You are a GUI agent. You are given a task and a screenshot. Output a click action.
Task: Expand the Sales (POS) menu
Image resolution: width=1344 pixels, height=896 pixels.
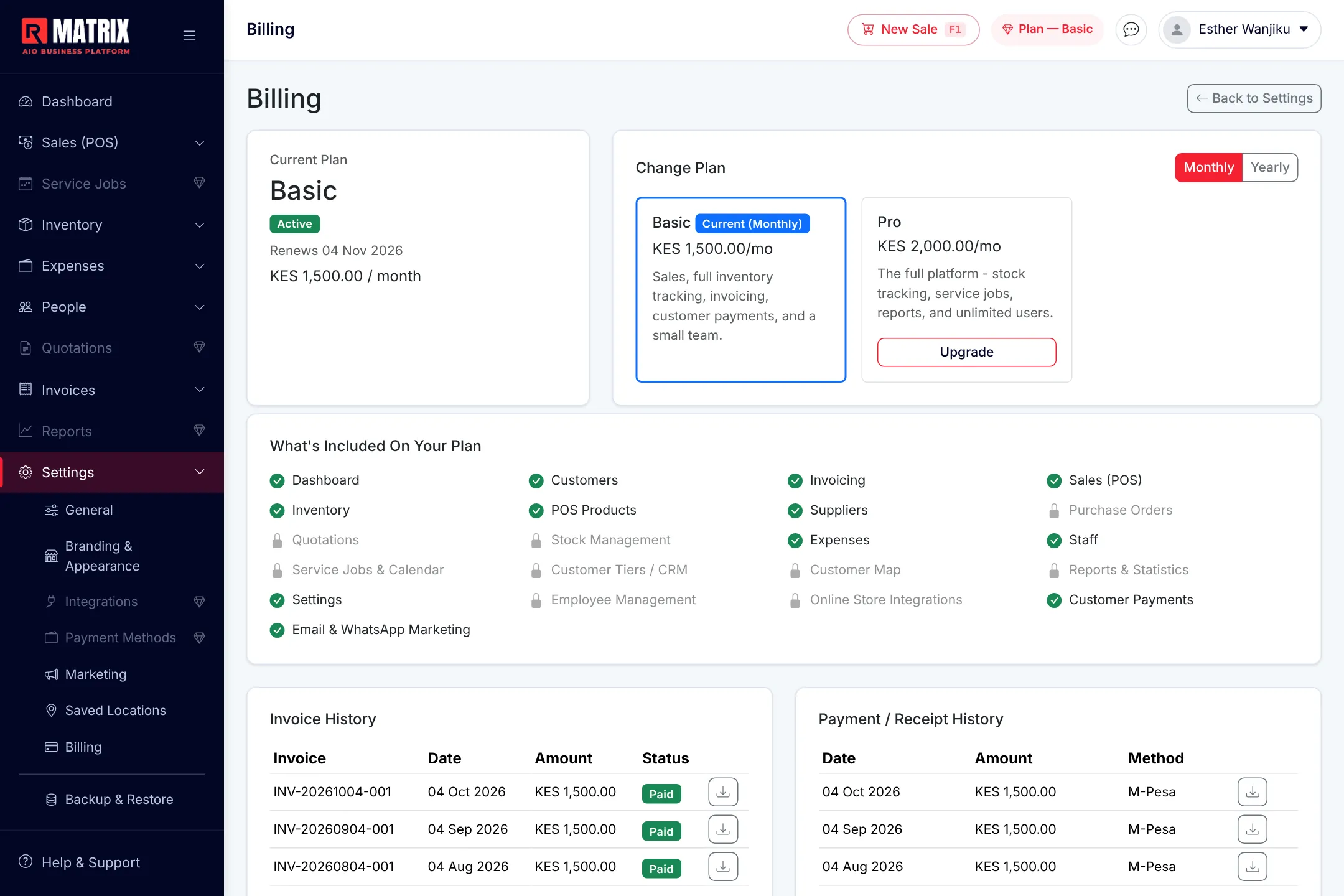pyautogui.click(x=112, y=142)
